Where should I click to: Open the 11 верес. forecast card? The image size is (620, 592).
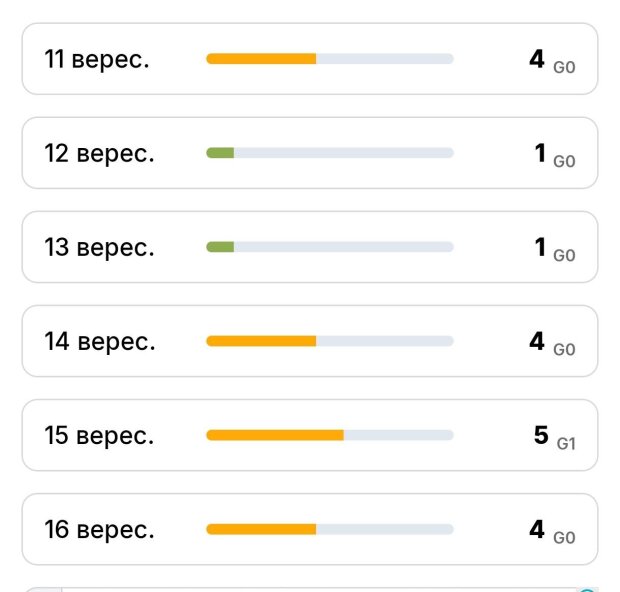tap(310, 59)
